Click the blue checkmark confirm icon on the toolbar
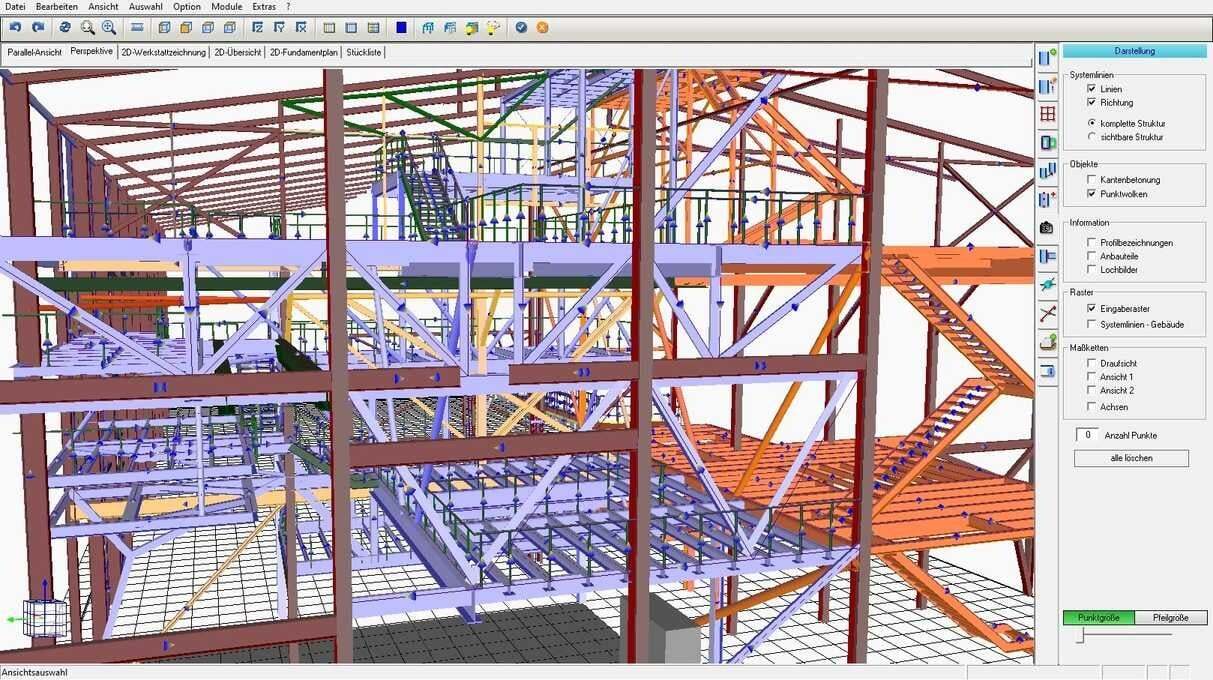Screen dimensions: 1213x680 520,27
